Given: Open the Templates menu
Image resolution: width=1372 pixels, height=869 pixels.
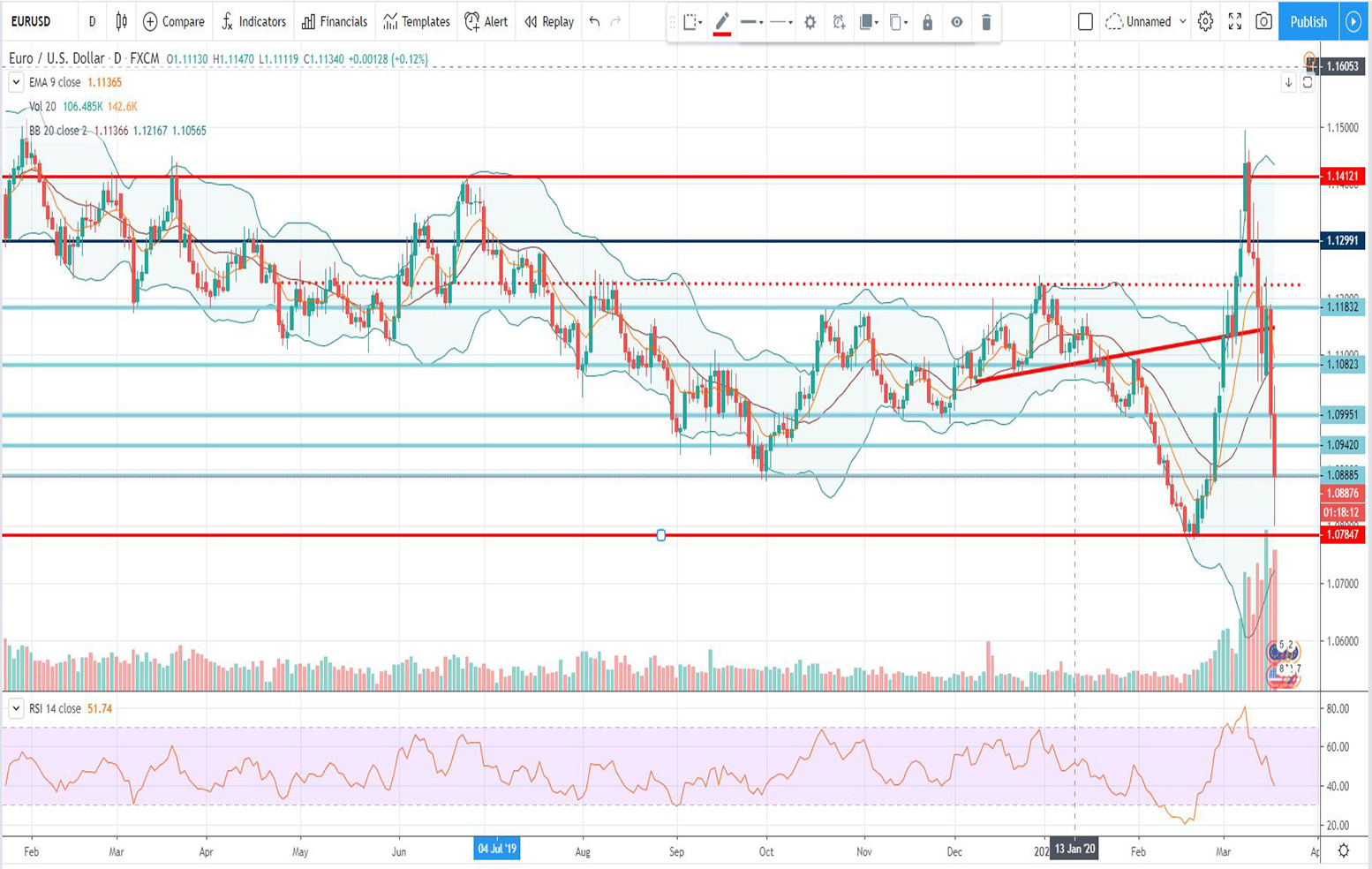Looking at the screenshot, I should coord(415,21).
